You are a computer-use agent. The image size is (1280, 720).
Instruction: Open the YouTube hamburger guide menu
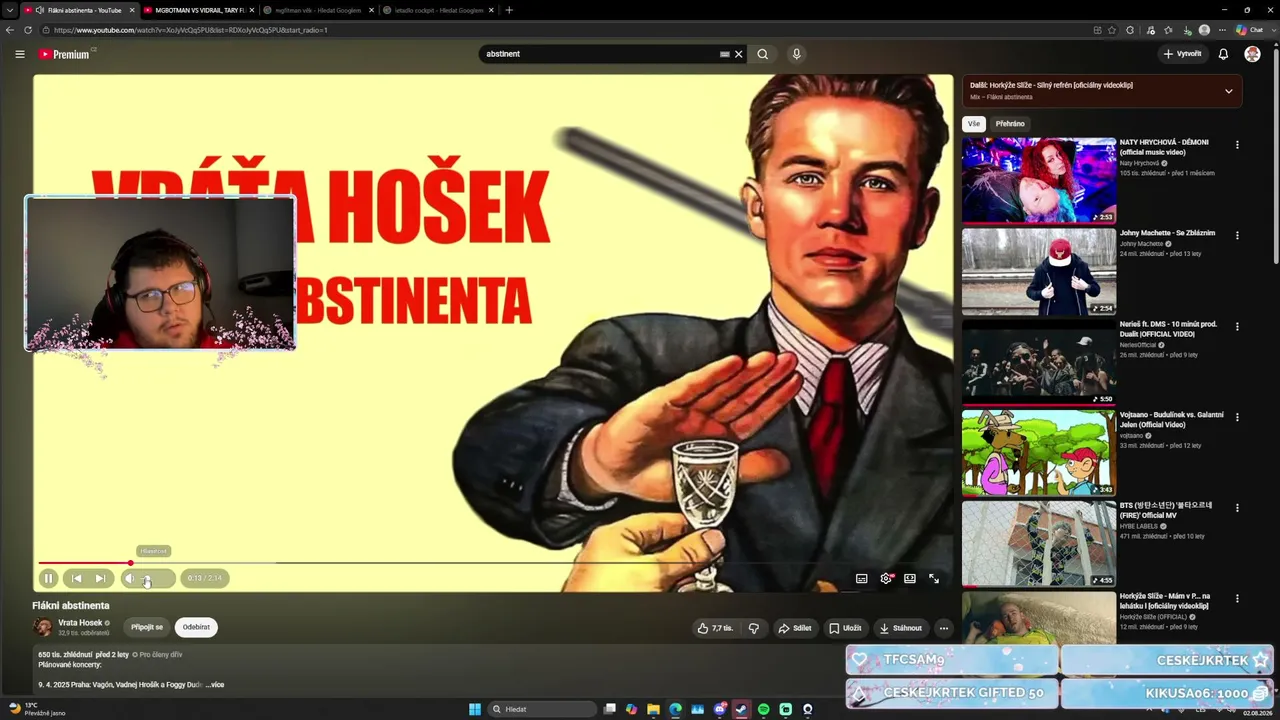pos(20,54)
